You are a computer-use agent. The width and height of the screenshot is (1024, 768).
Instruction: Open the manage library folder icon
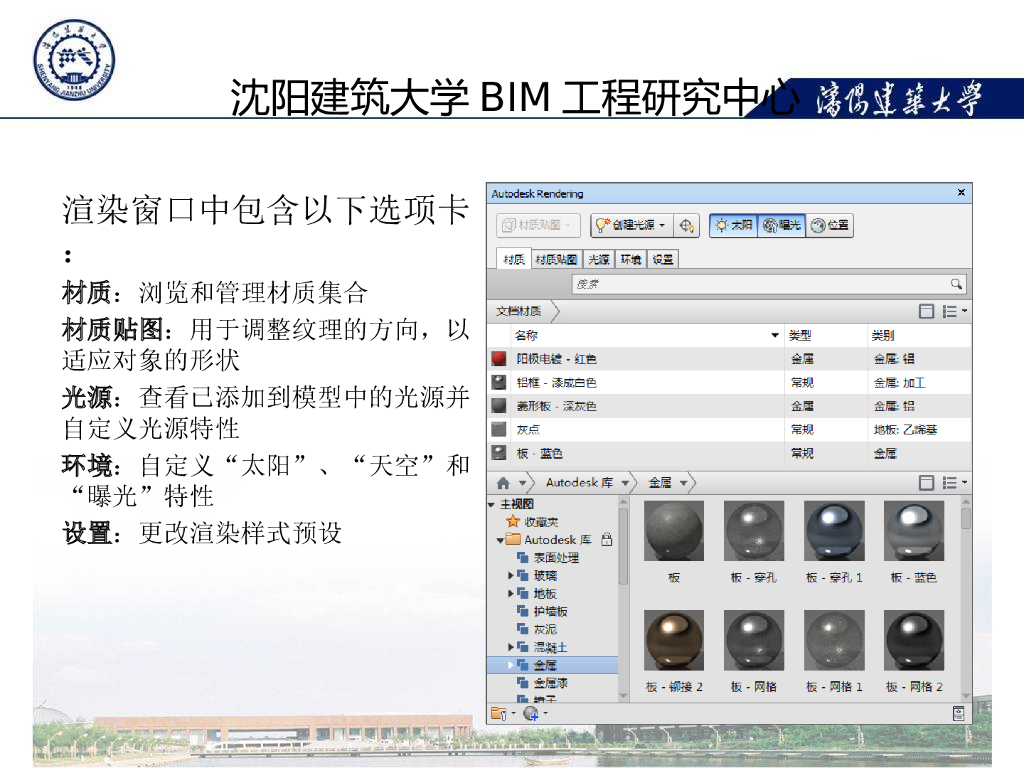pyautogui.click(x=499, y=714)
